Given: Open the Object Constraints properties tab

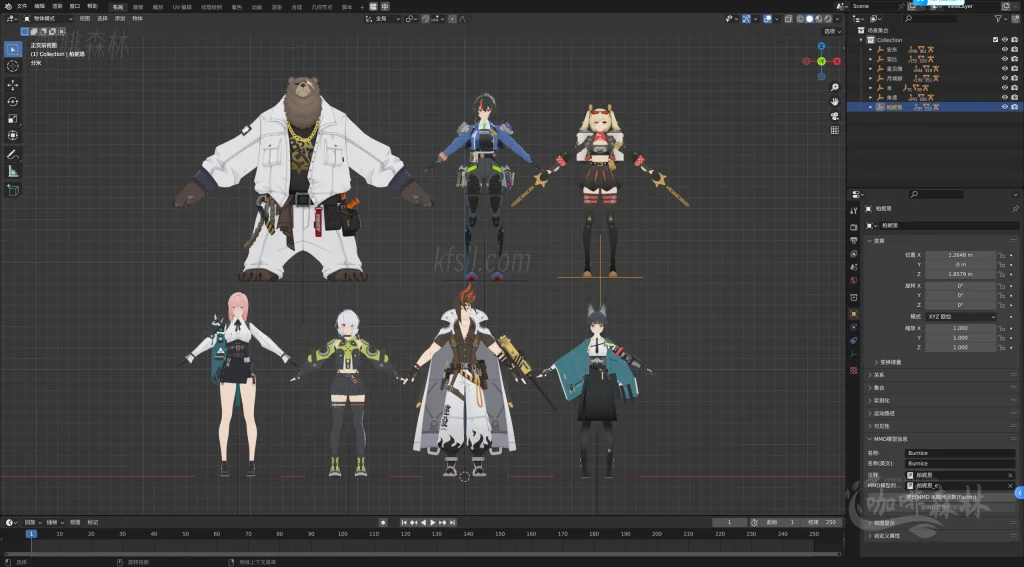Looking at the screenshot, I should pyautogui.click(x=854, y=340).
